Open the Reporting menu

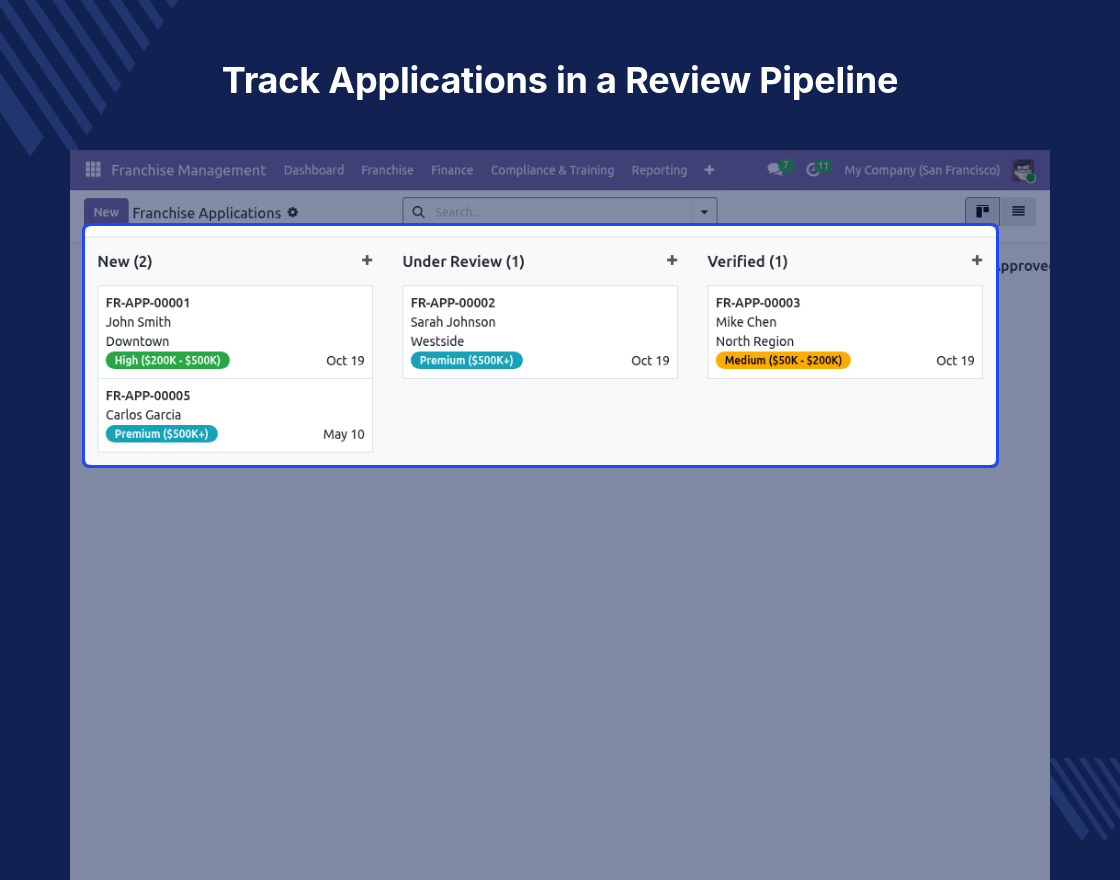(659, 170)
